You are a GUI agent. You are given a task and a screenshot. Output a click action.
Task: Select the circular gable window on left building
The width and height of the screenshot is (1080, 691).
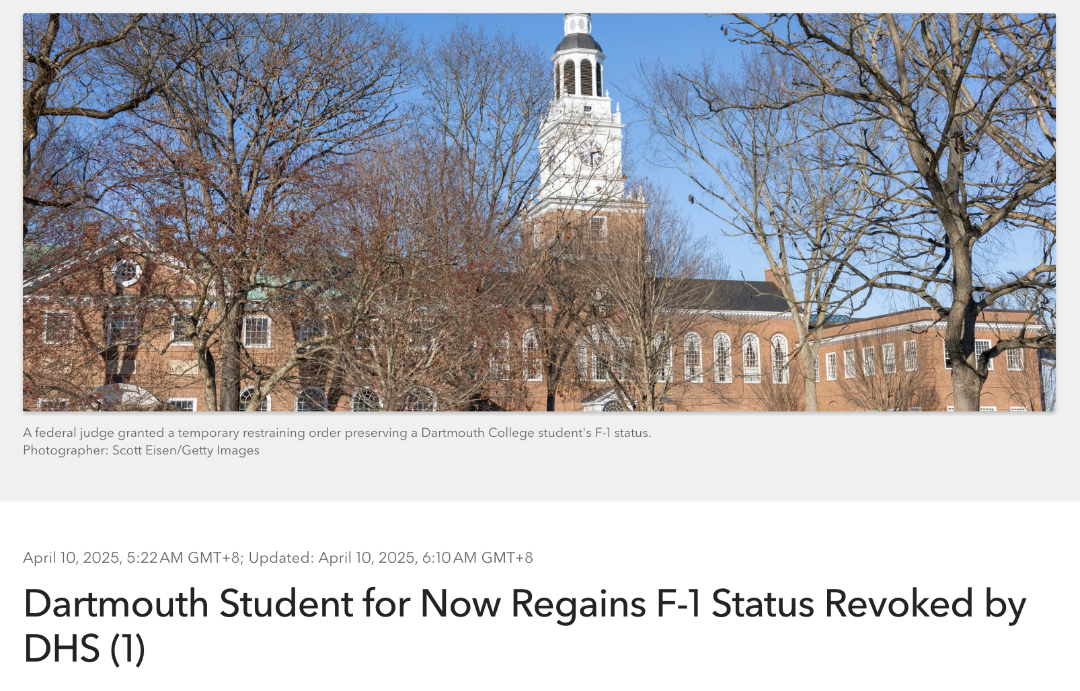(x=126, y=271)
